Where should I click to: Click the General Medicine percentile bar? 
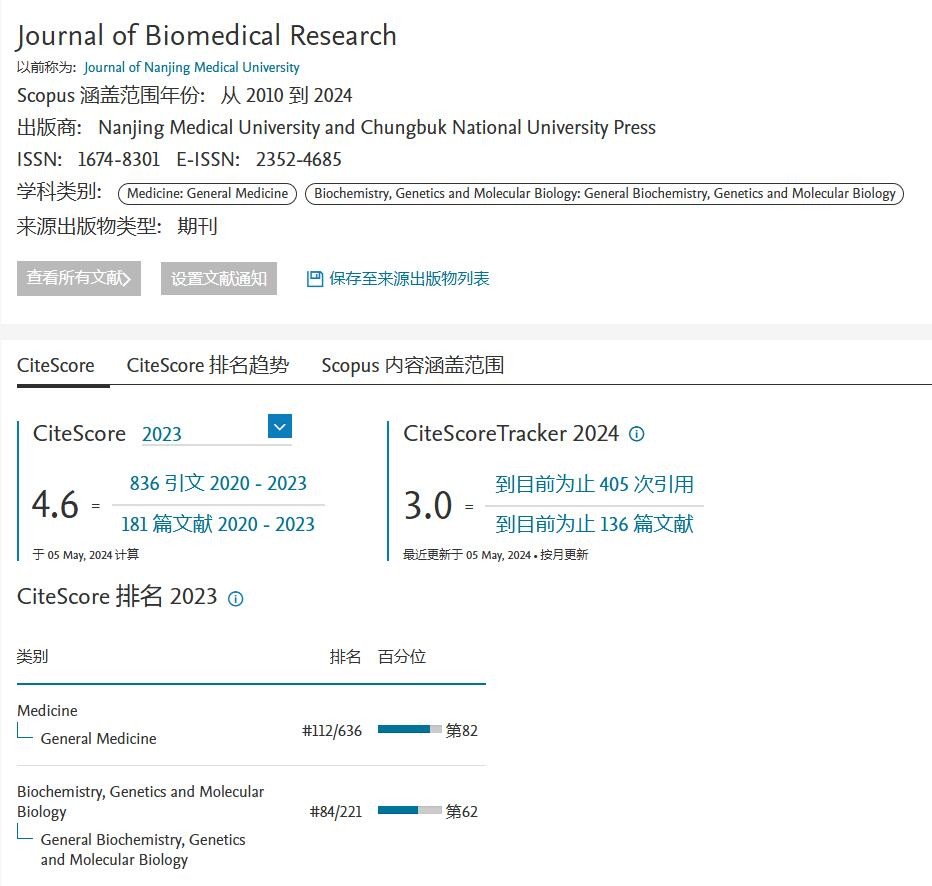click(x=409, y=730)
